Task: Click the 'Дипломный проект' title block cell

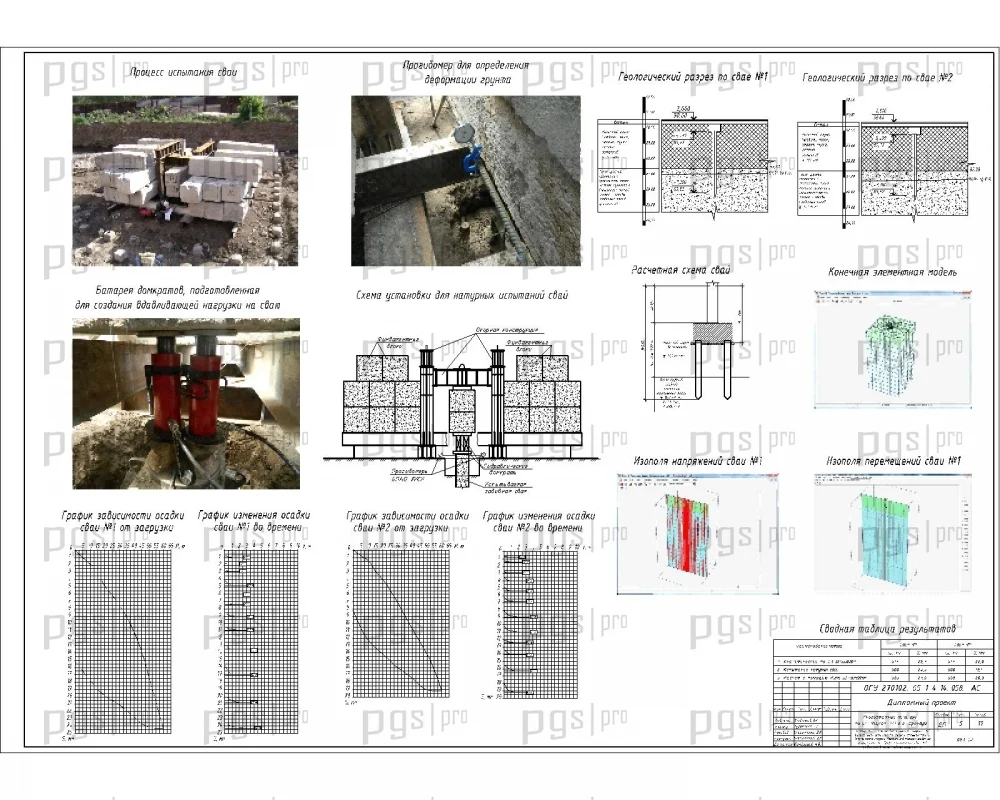Action: pyautogui.click(x=922, y=702)
